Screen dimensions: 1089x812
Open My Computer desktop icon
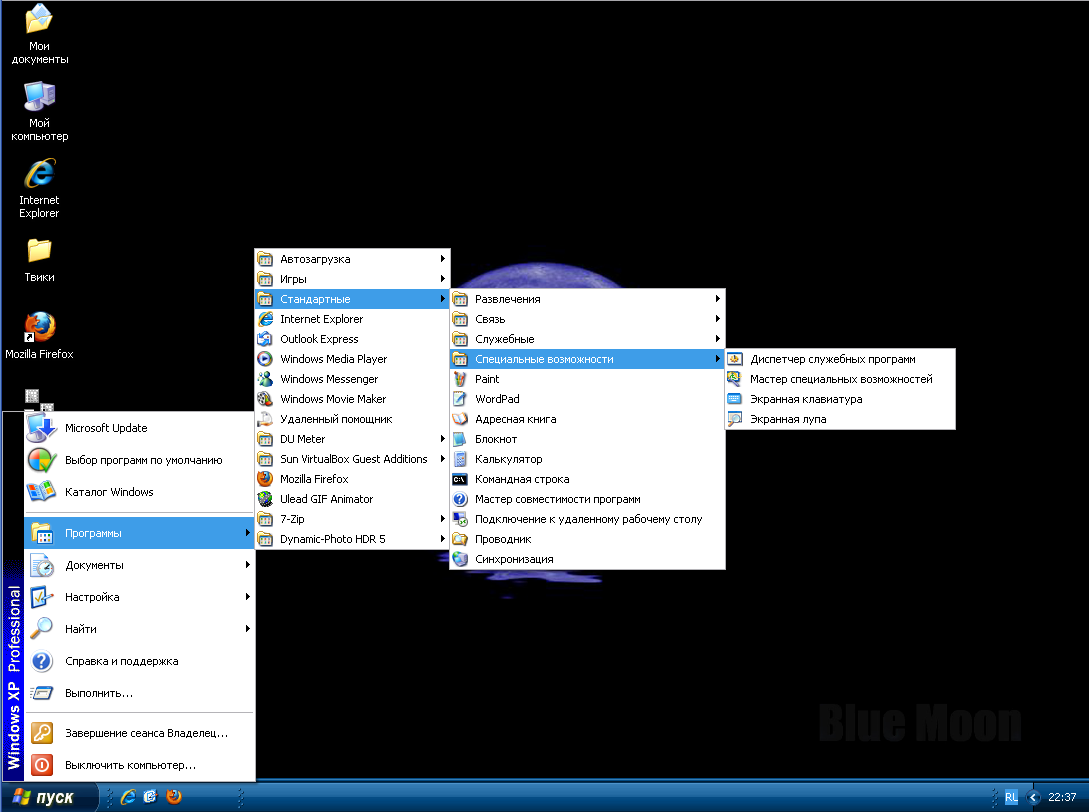click(40, 111)
